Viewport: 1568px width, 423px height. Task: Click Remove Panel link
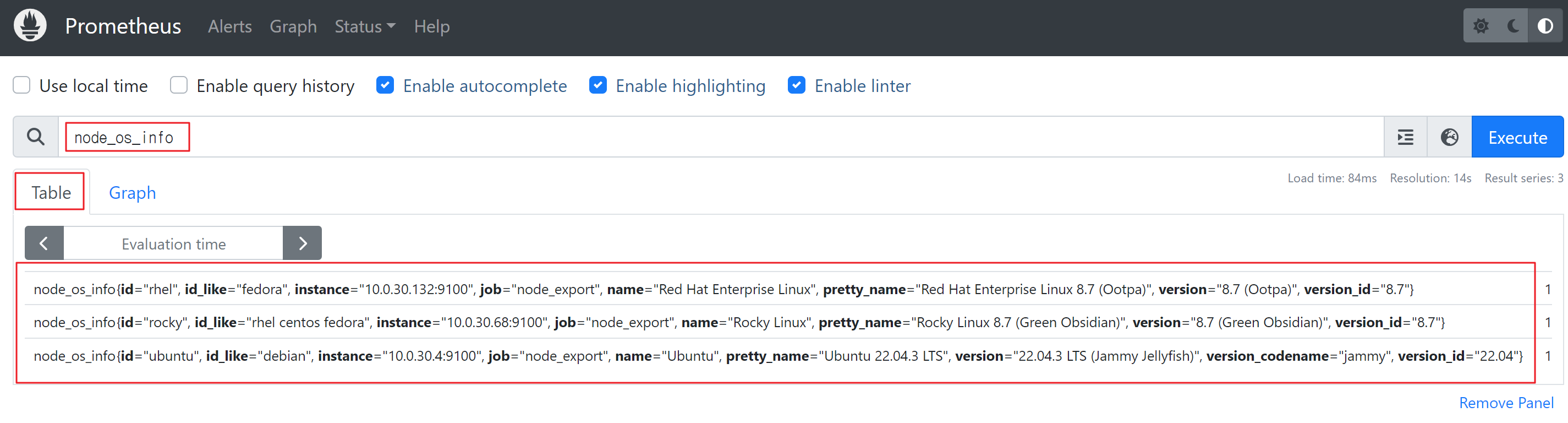[1506, 403]
